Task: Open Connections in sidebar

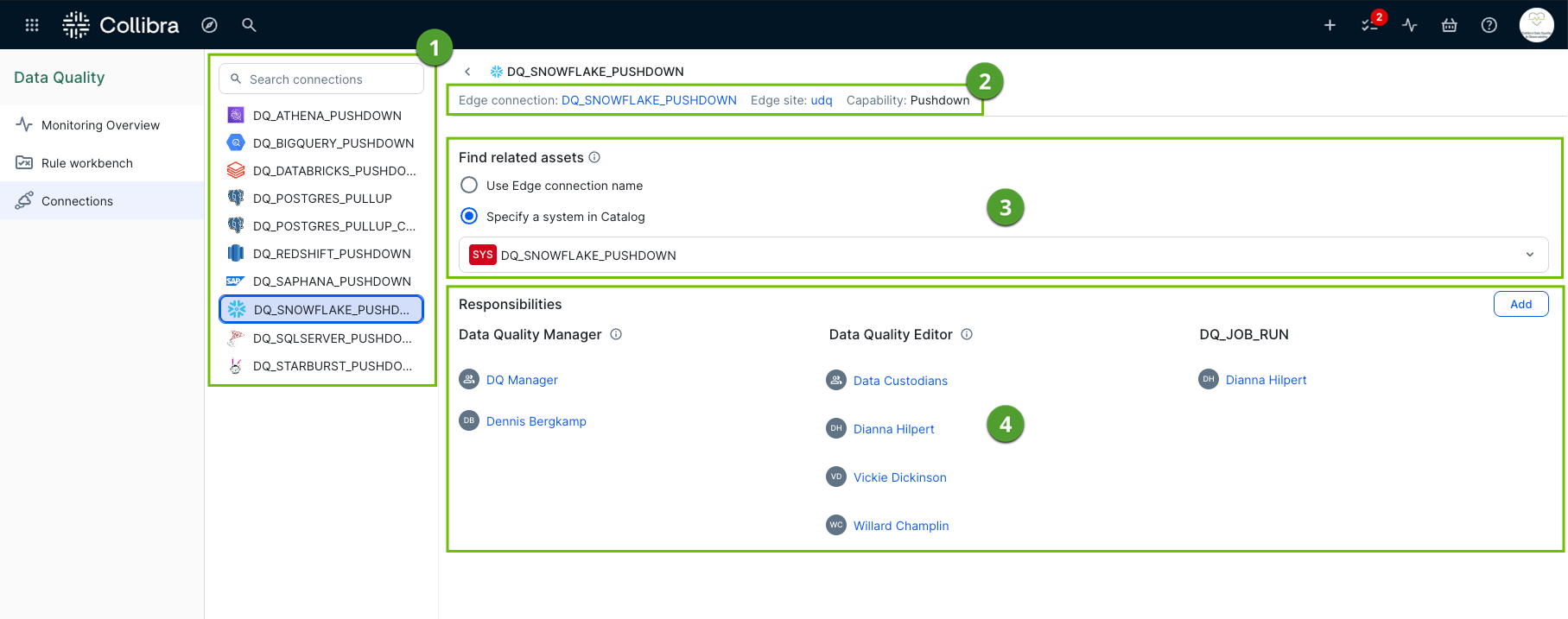Action: point(102,200)
